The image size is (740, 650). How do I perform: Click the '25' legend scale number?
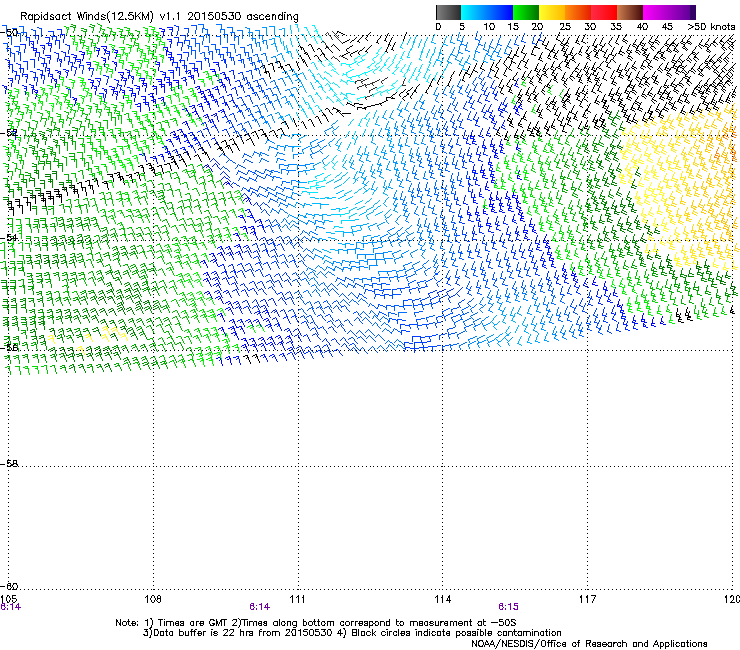[x=564, y=27]
